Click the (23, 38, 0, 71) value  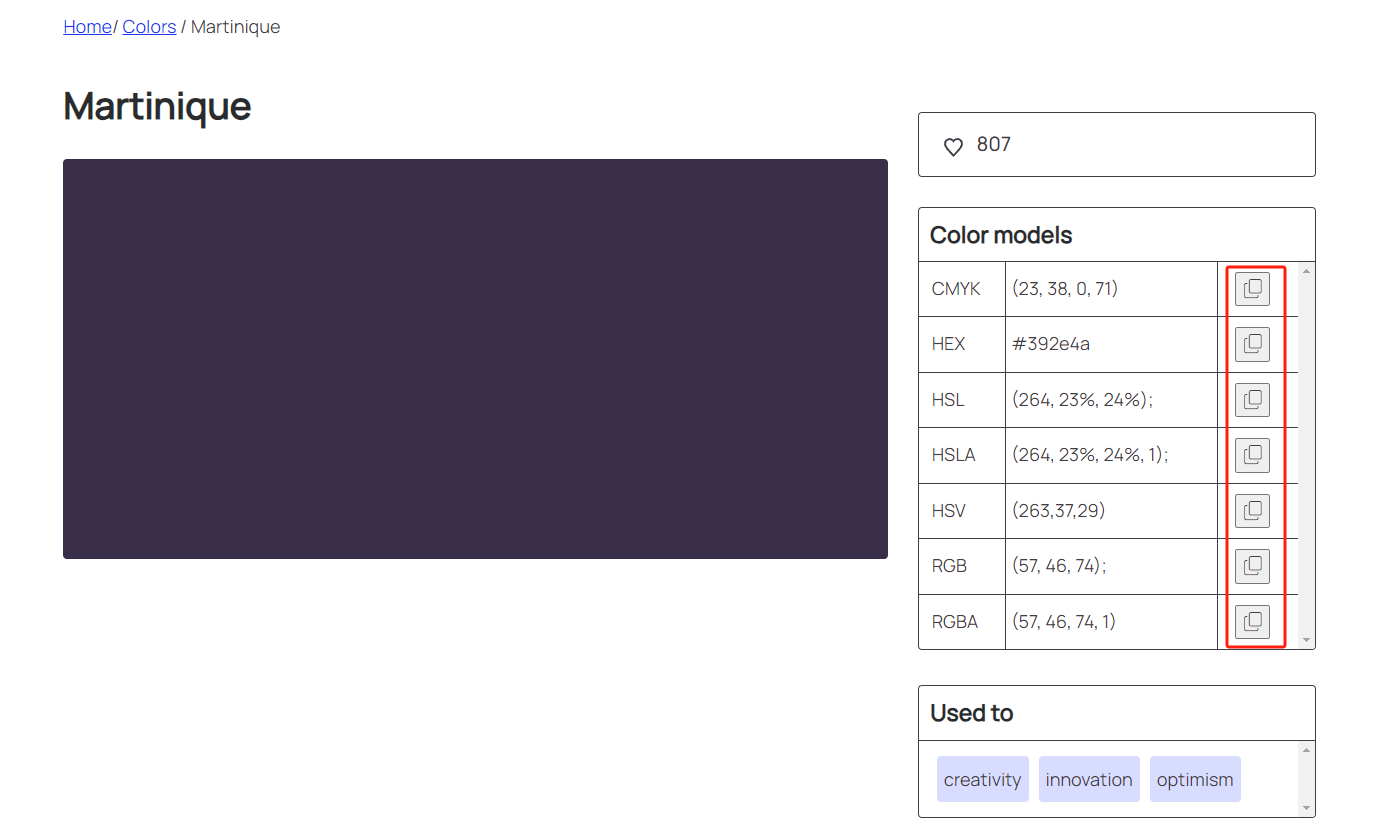[1065, 289]
